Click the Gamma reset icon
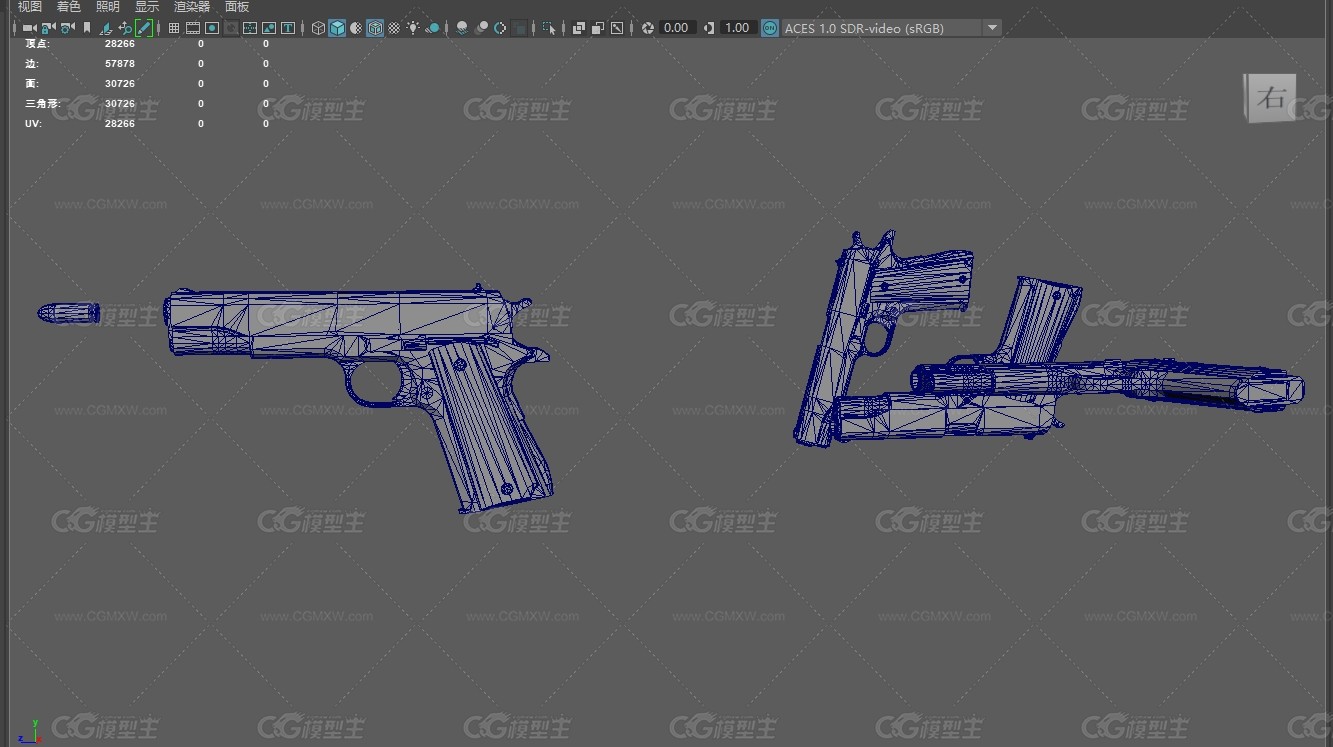The image size is (1333, 747). click(x=709, y=28)
